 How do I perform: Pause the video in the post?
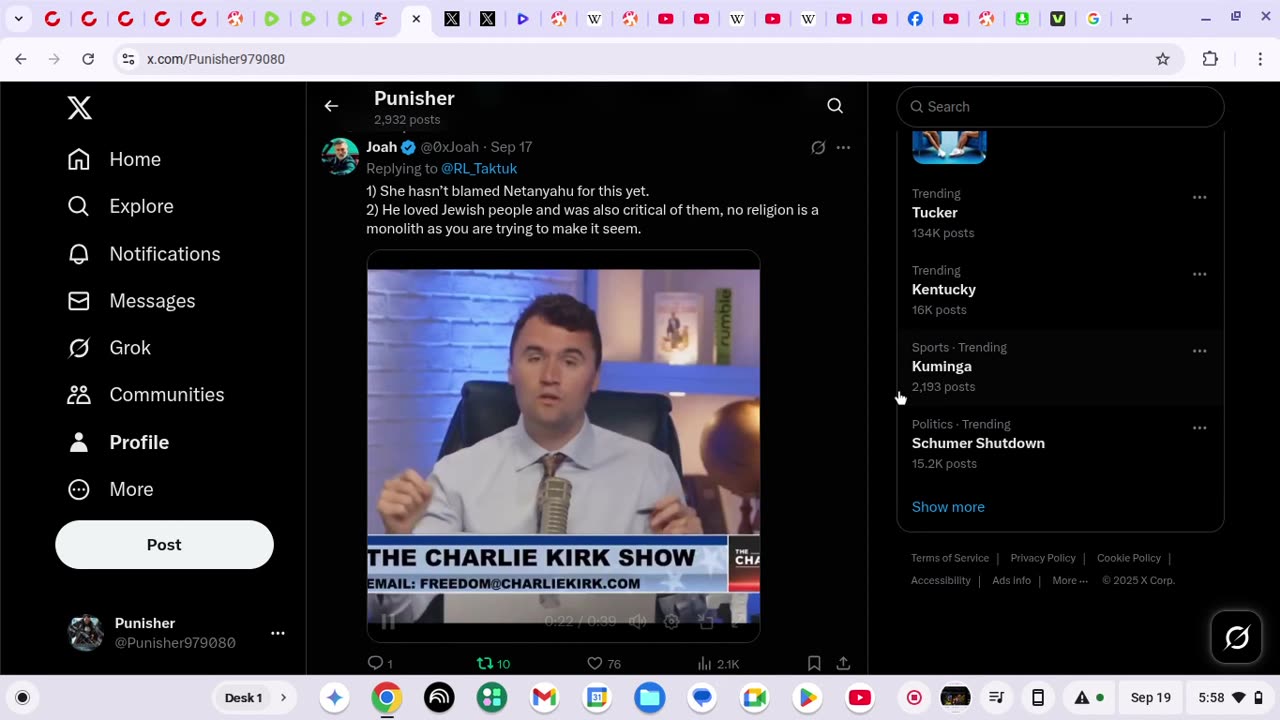388,622
